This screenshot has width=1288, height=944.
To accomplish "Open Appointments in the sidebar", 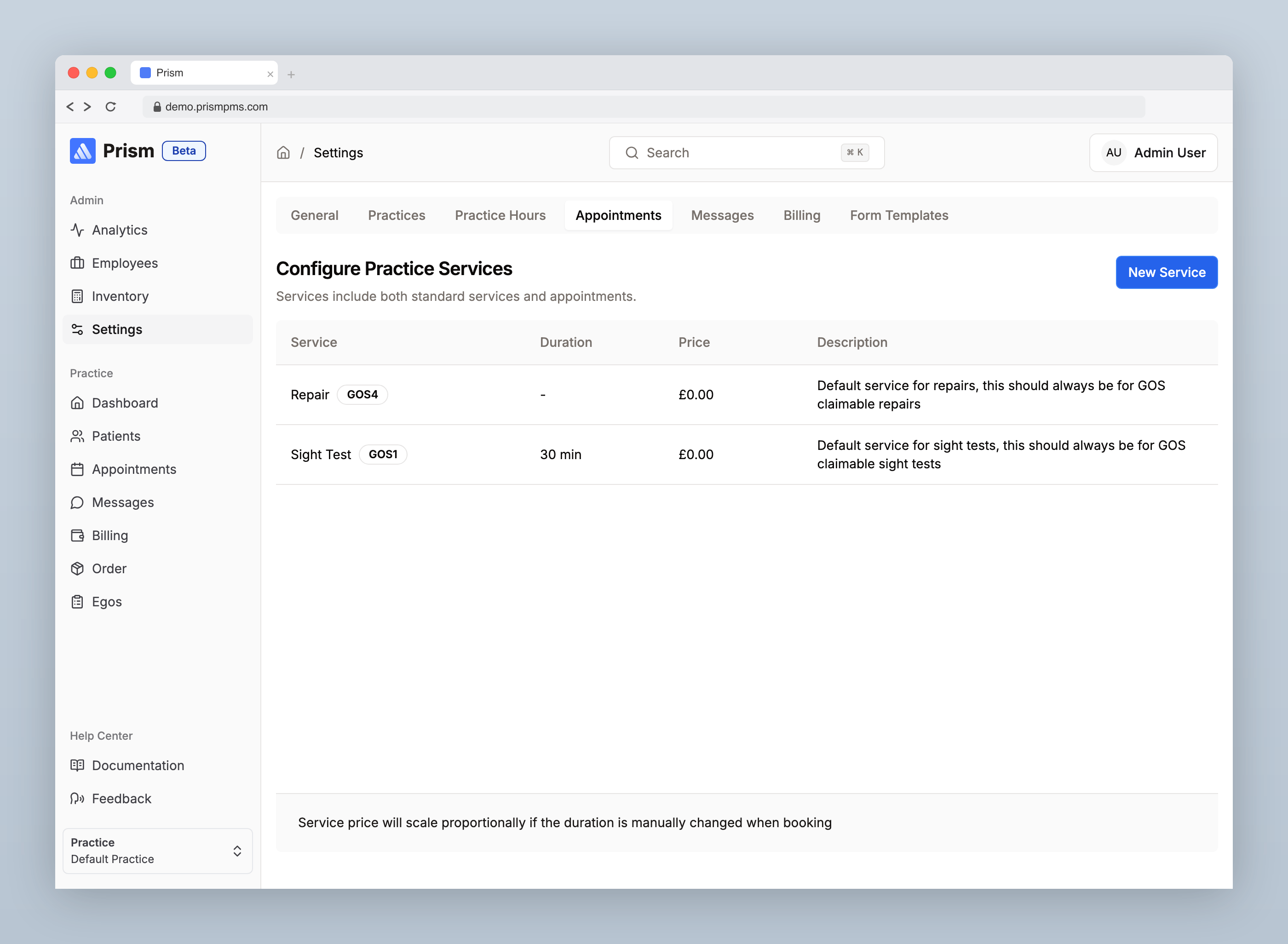I will point(134,469).
